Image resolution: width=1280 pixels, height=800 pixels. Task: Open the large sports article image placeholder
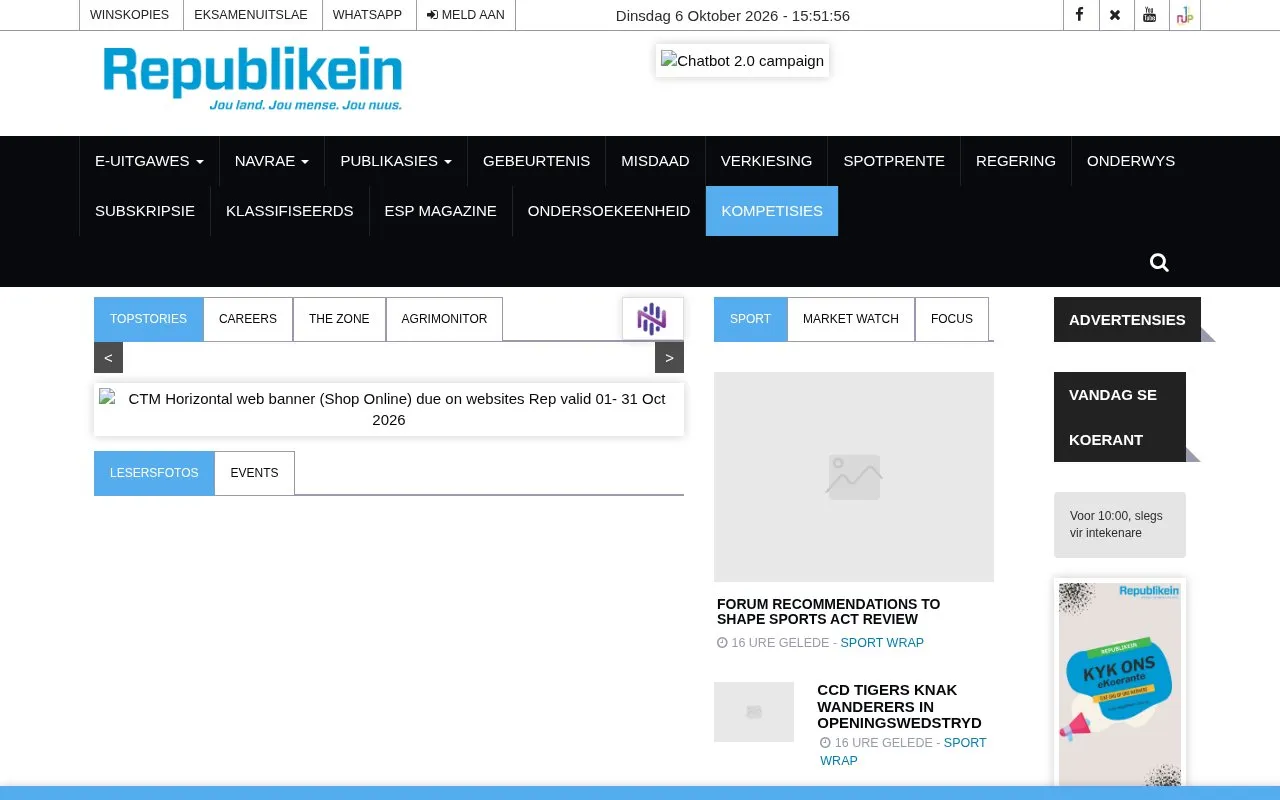[854, 477]
